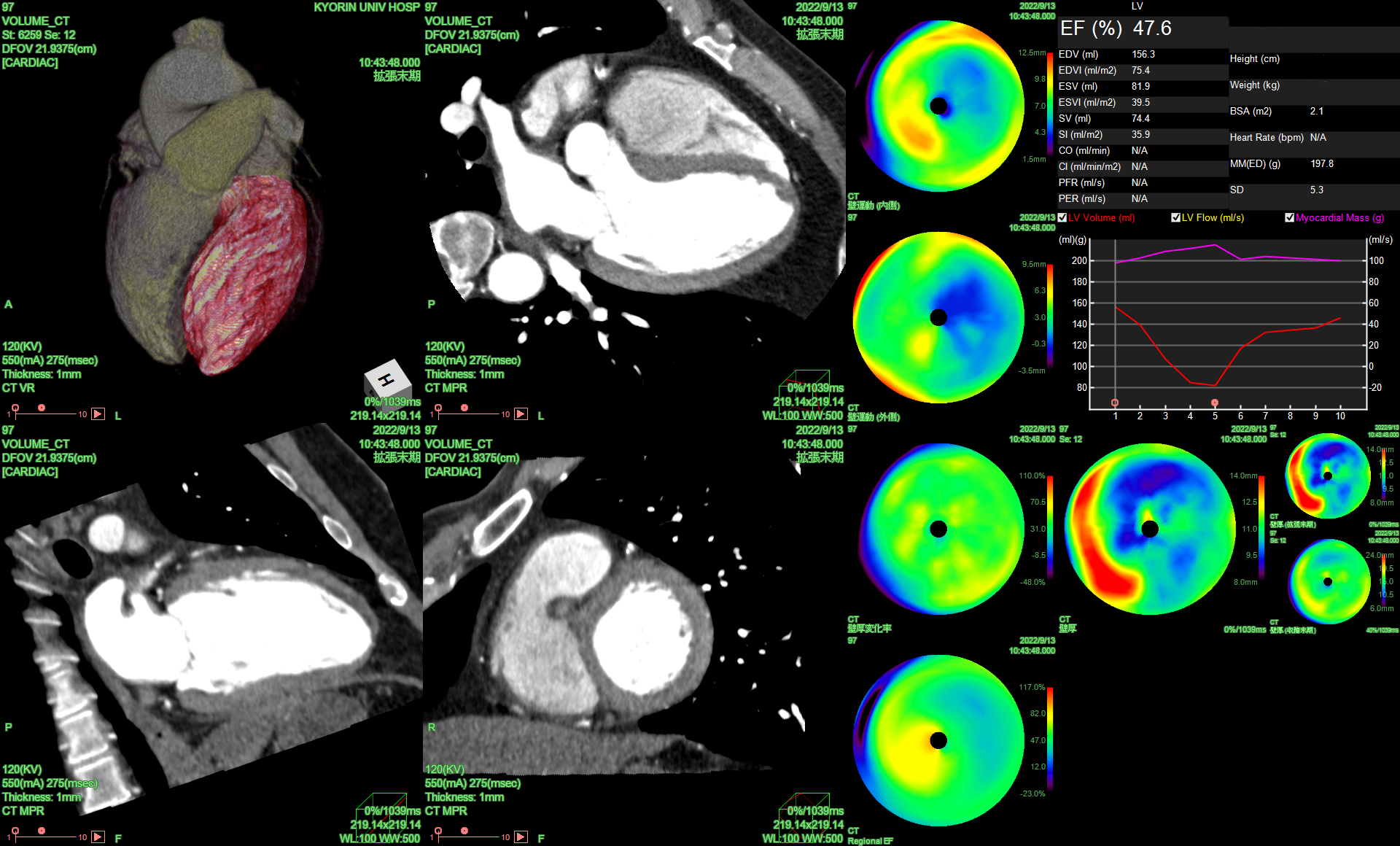
Task: Click the large wall thickness color scale
Action: pos(1261,529)
